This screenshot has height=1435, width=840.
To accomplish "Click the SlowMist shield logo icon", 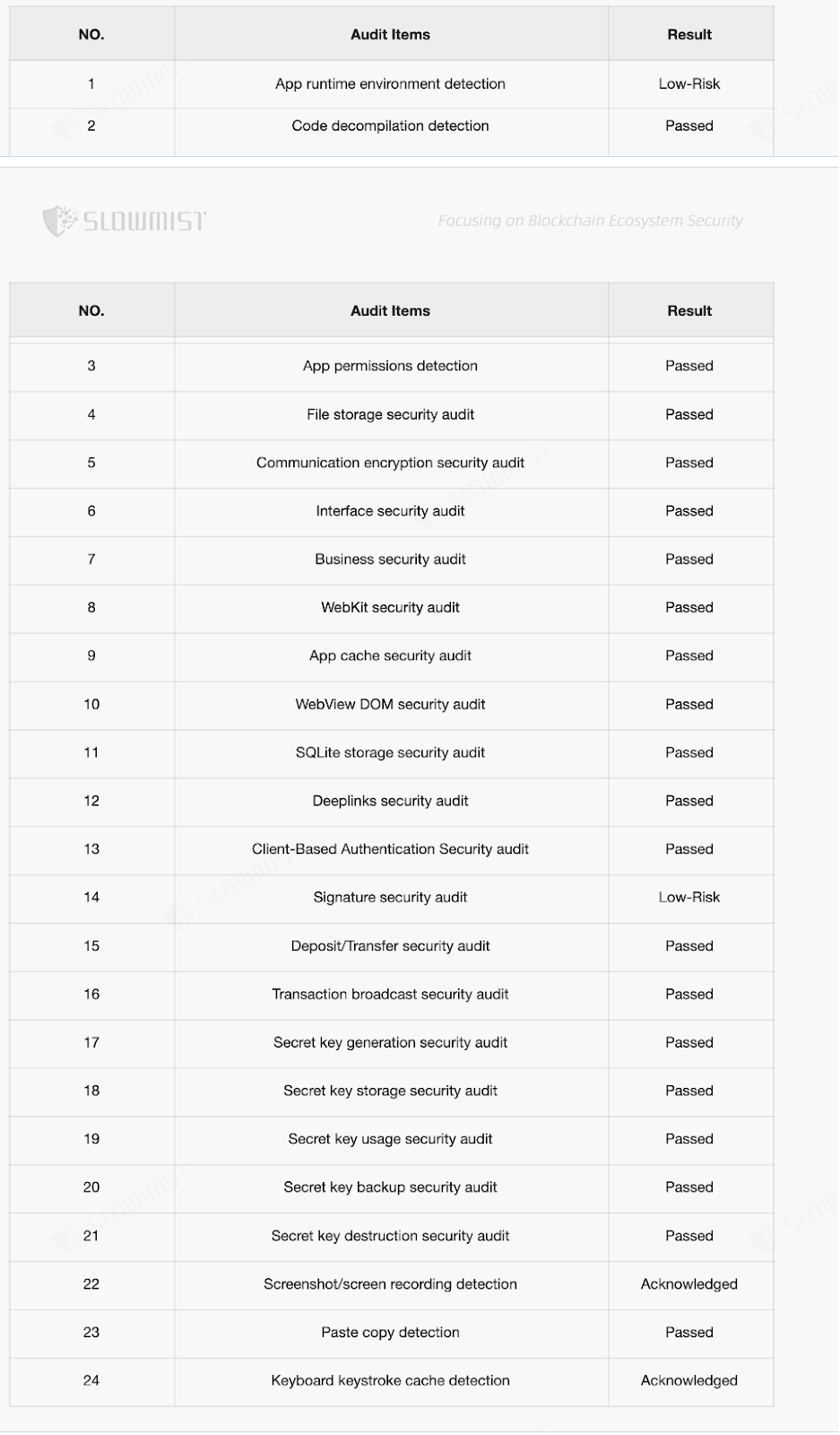I will (x=59, y=221).
